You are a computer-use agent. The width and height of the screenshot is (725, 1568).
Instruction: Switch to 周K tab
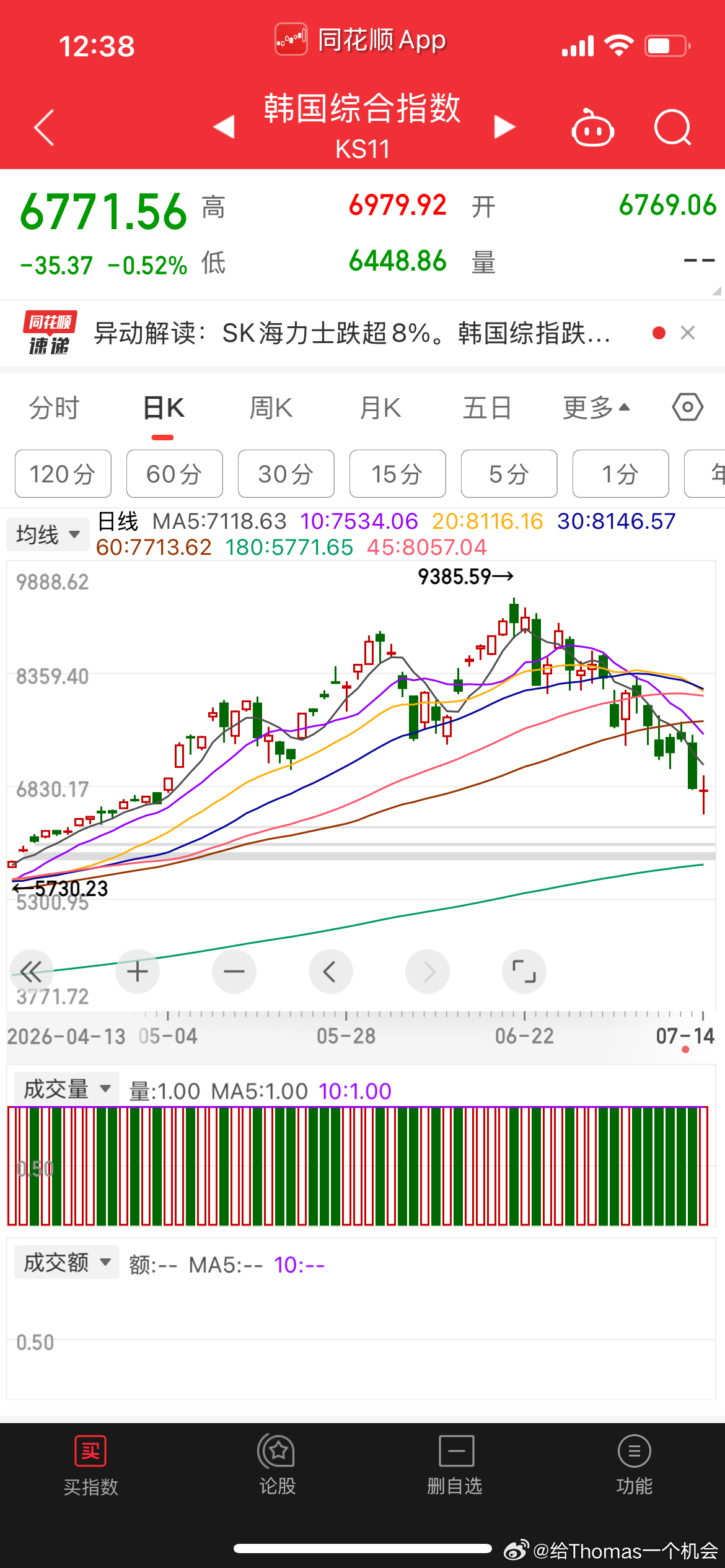[x=271, y=407]
